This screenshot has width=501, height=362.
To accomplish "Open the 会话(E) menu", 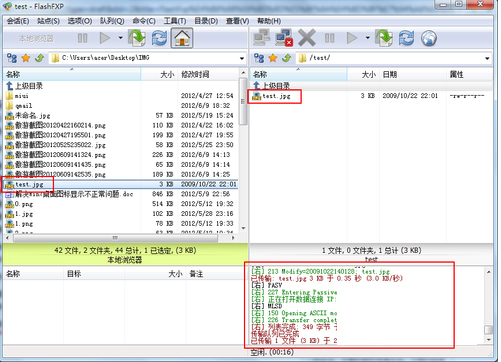I will (x=18, y=21).
